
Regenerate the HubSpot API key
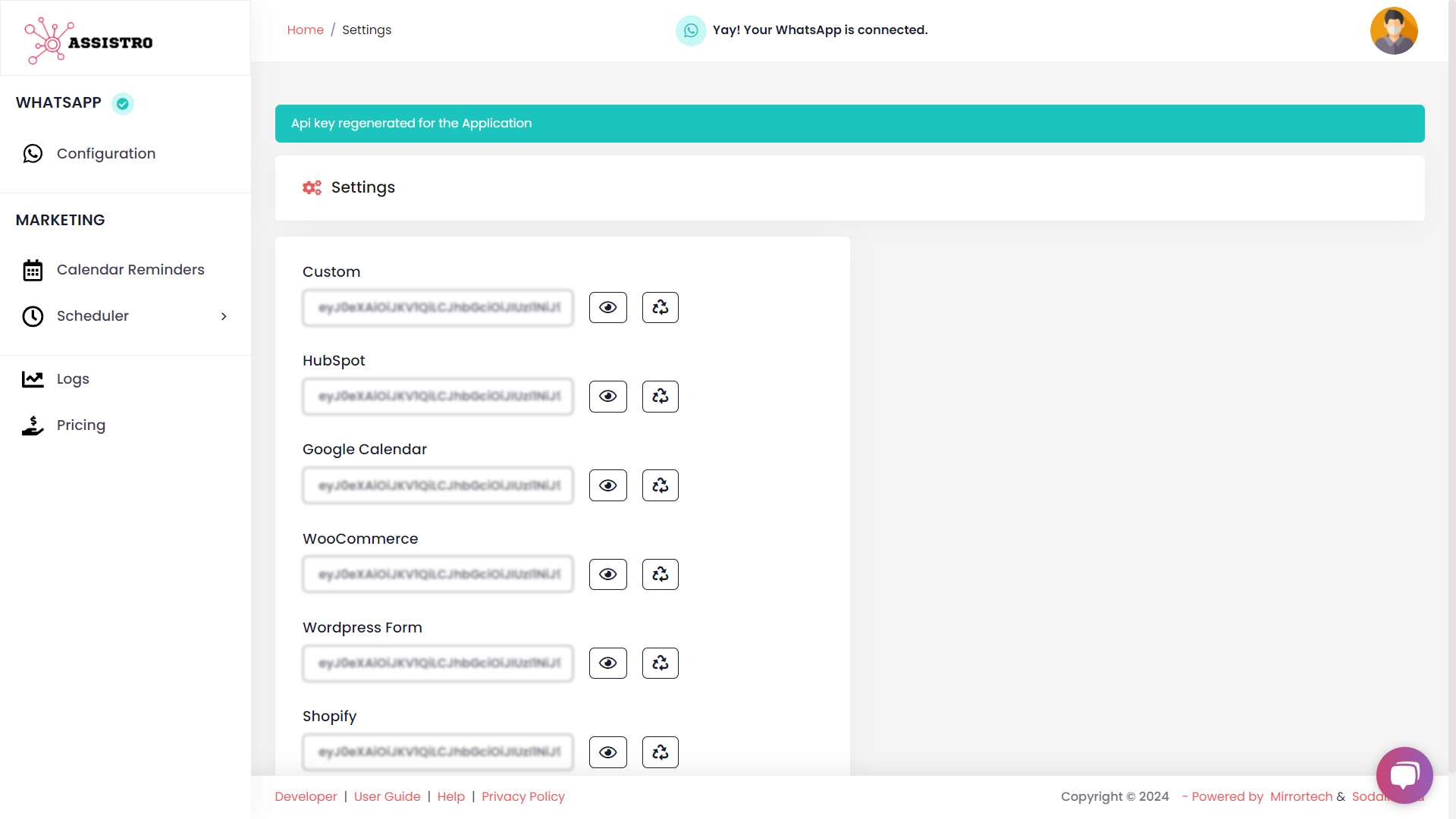660,396
